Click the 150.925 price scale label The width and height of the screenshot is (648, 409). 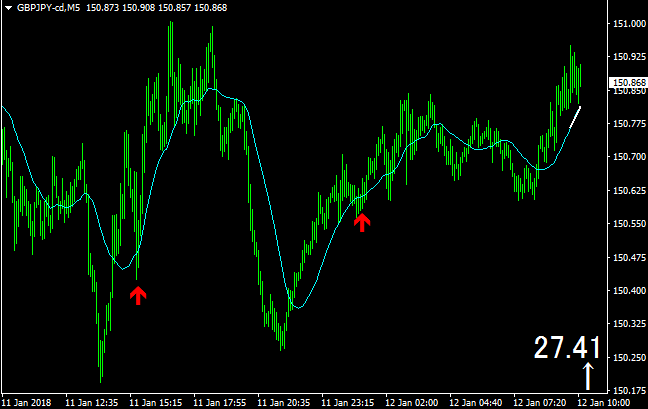(x=629, y=57)
